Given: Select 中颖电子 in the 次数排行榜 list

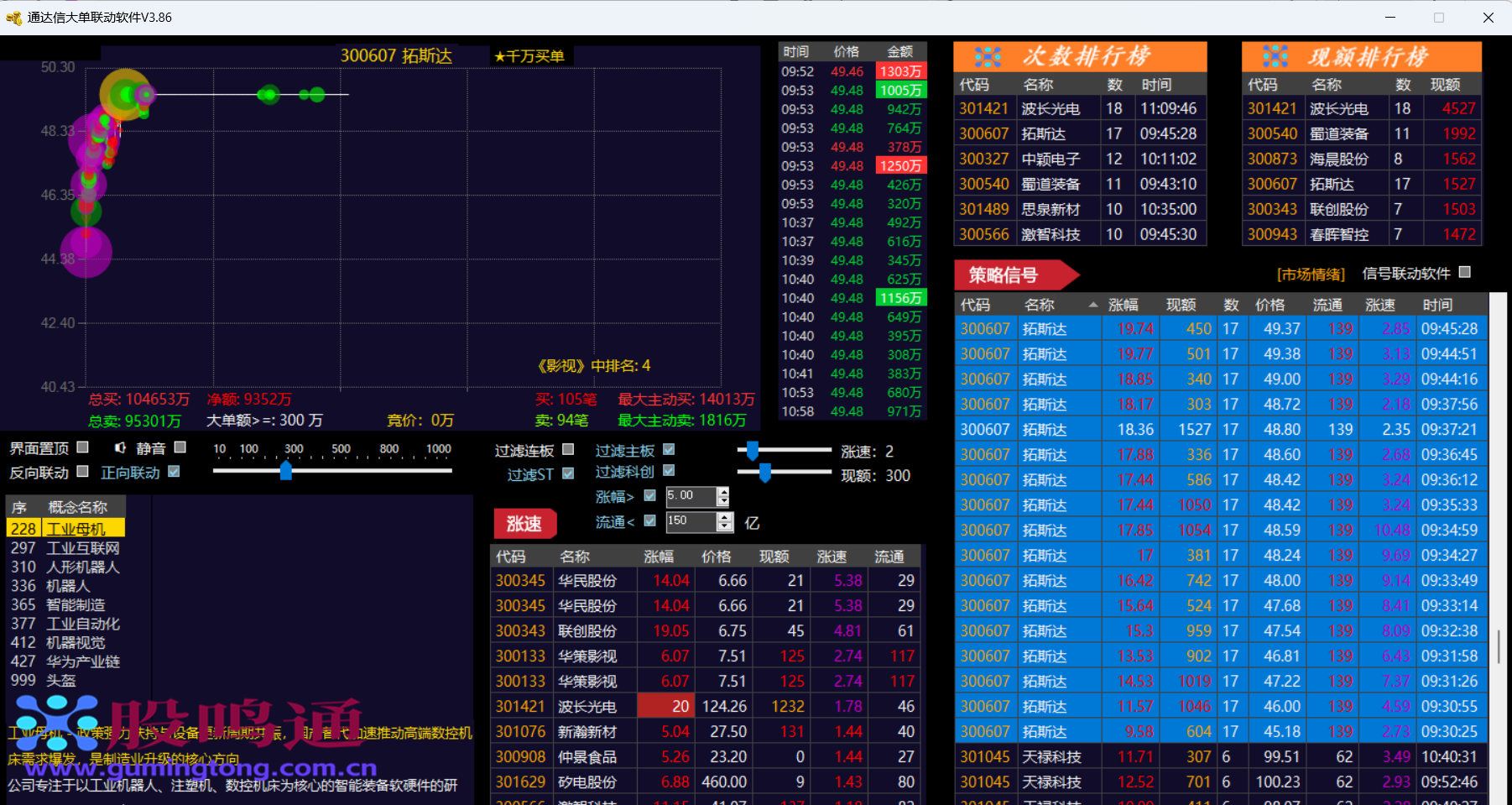Looking at the screenshot, I should [x=1080, y=159].
